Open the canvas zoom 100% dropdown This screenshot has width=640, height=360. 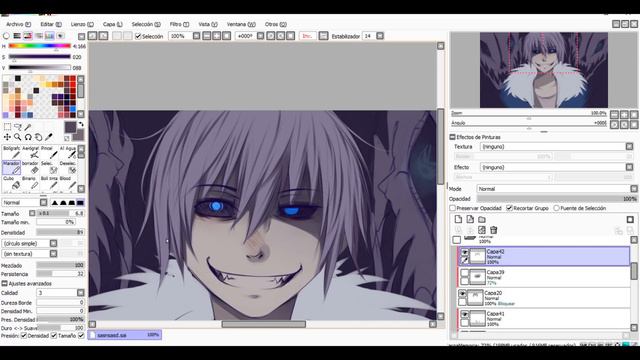pos(184,36)
